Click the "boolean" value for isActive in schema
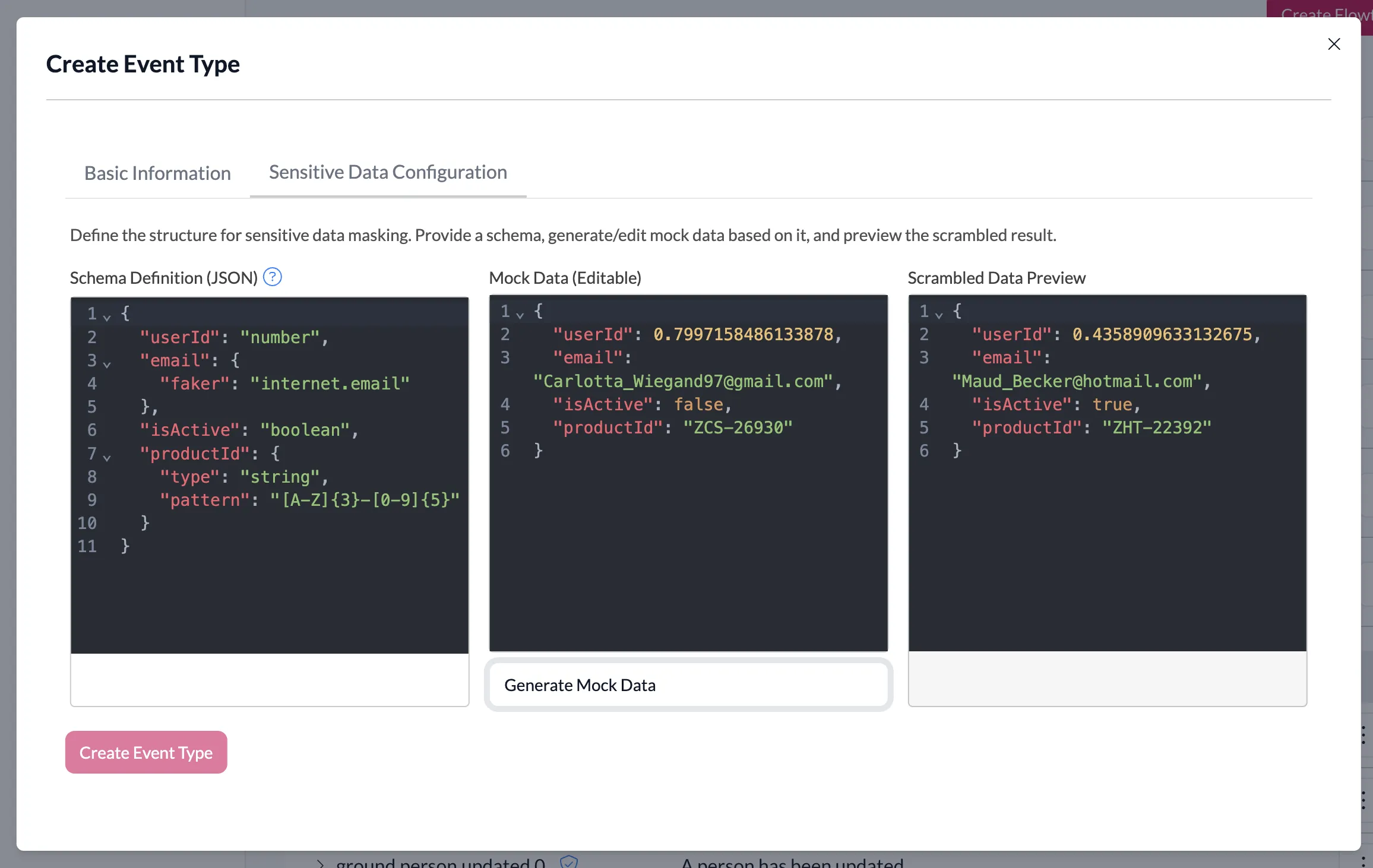The height and width of the screenshot is (868, 1373). [305, 430]
